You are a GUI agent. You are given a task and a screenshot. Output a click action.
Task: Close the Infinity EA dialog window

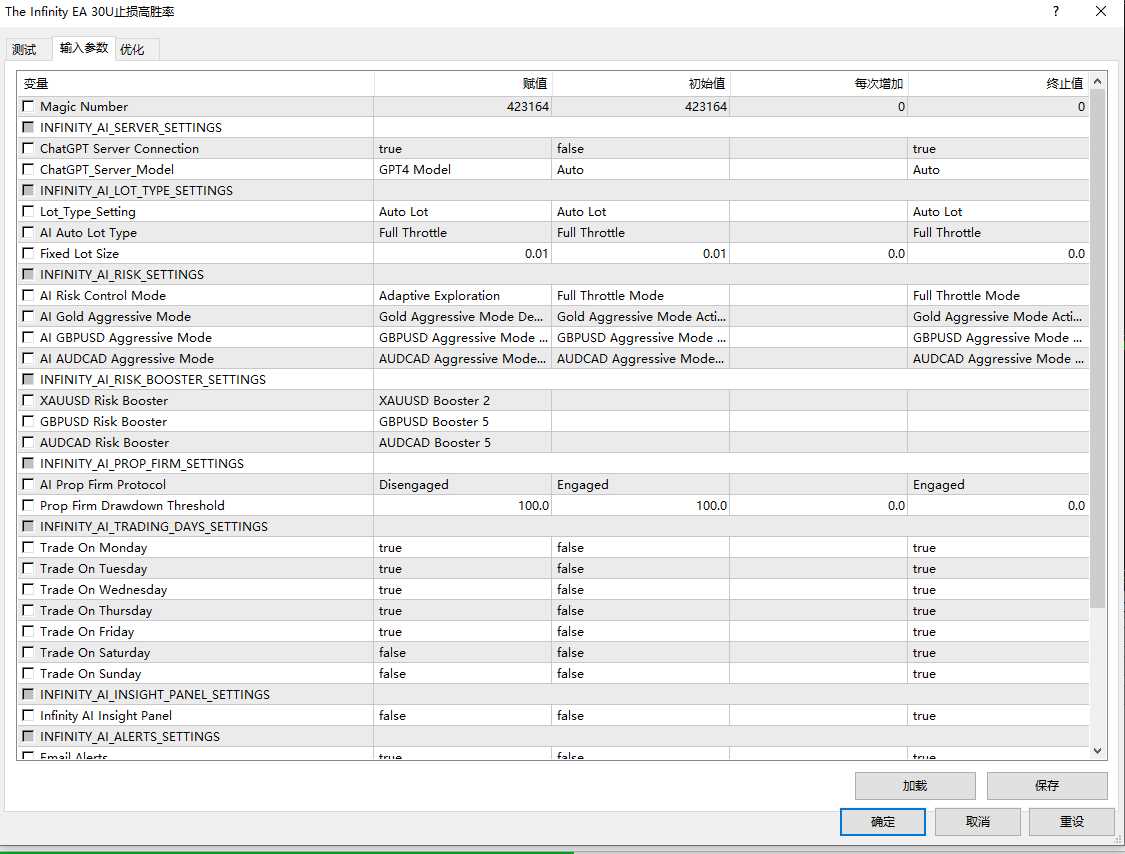(1101, 12)
